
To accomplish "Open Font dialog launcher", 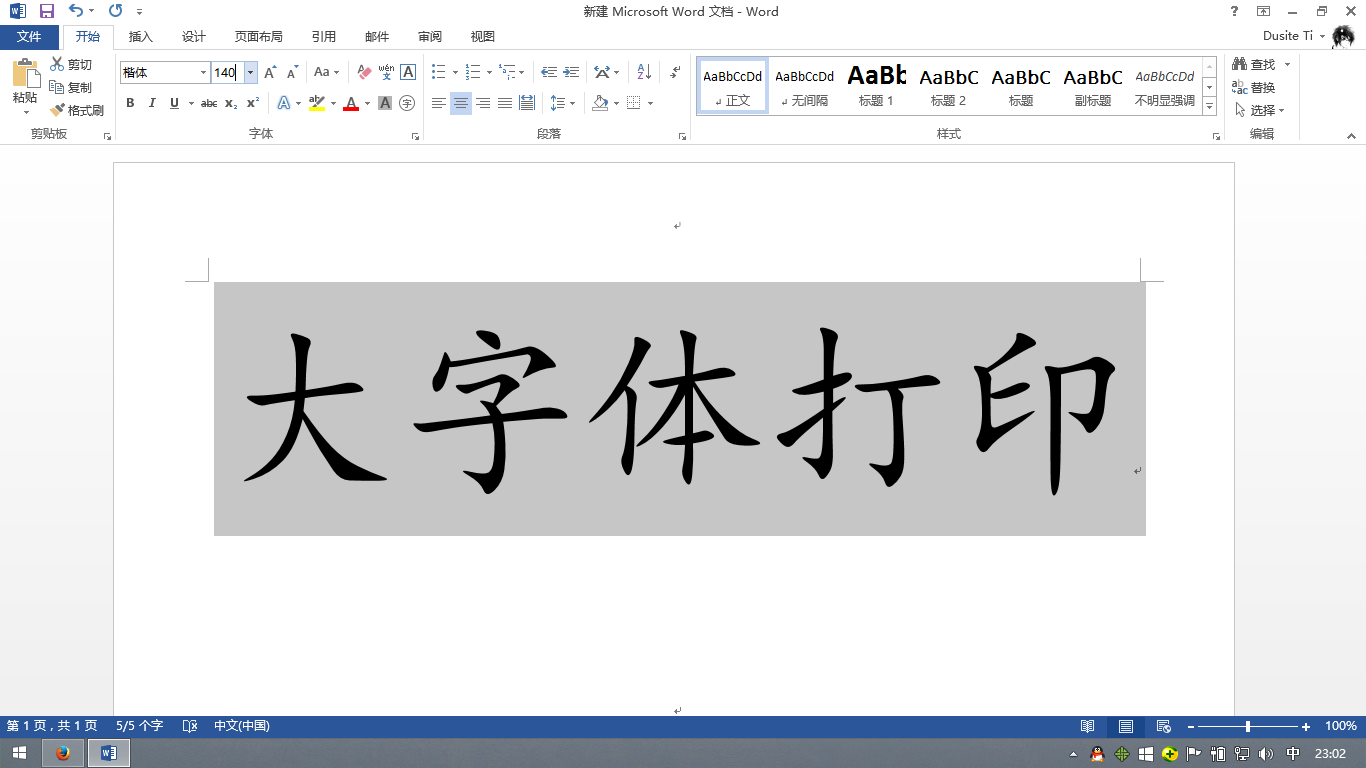I will [415, 136].
